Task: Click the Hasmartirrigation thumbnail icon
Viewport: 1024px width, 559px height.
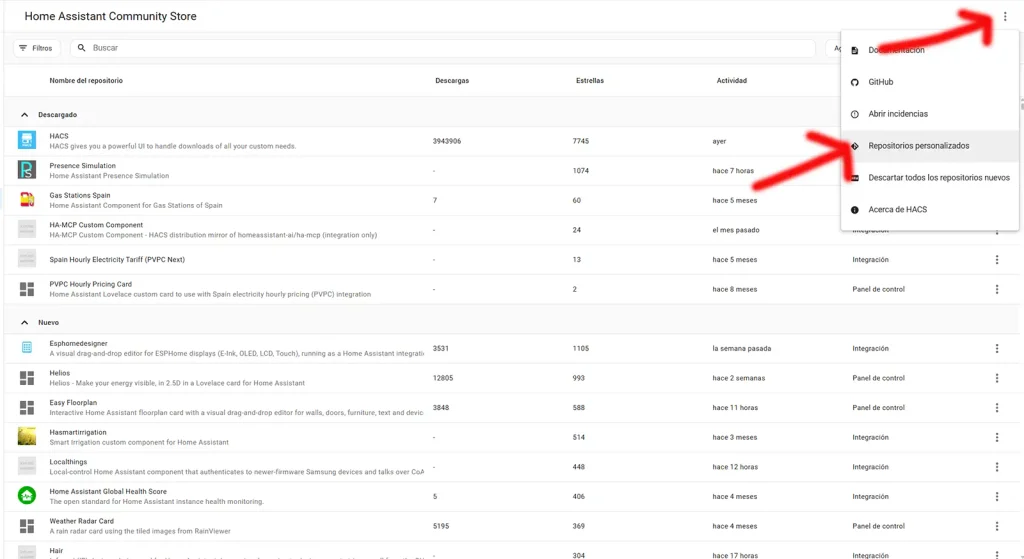Action: [27, 436]
